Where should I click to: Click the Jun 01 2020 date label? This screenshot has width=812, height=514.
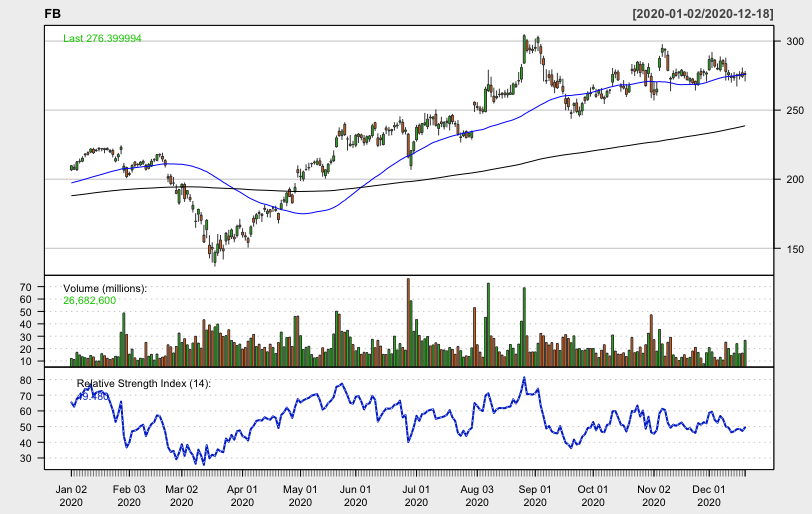tap(355, 495)
